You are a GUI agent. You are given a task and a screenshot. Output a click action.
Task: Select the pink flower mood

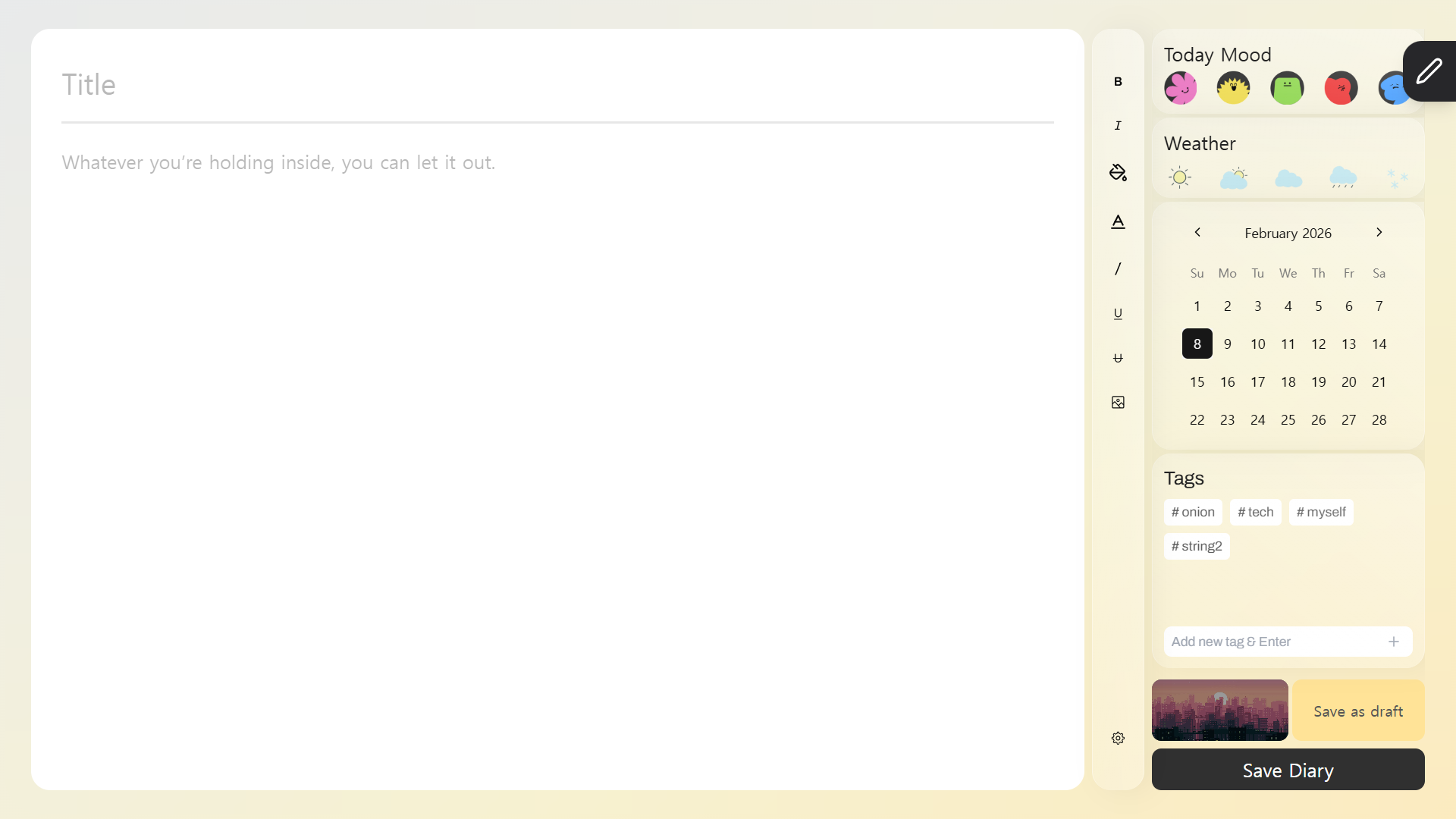1180,88
